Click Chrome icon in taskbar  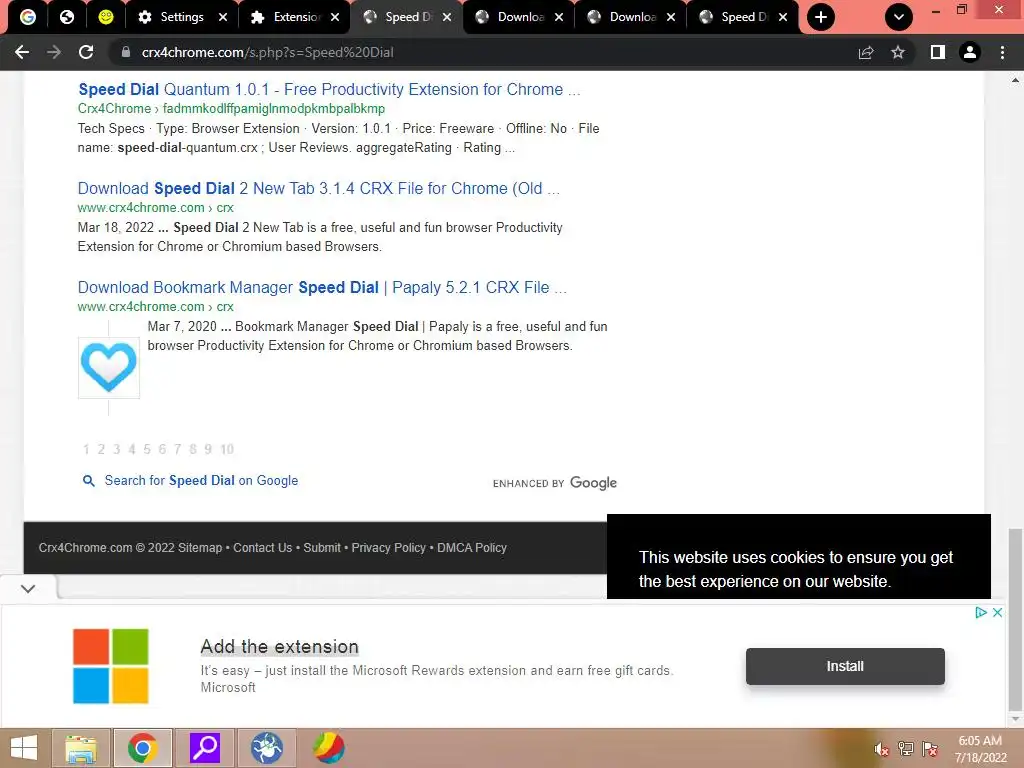142,748
